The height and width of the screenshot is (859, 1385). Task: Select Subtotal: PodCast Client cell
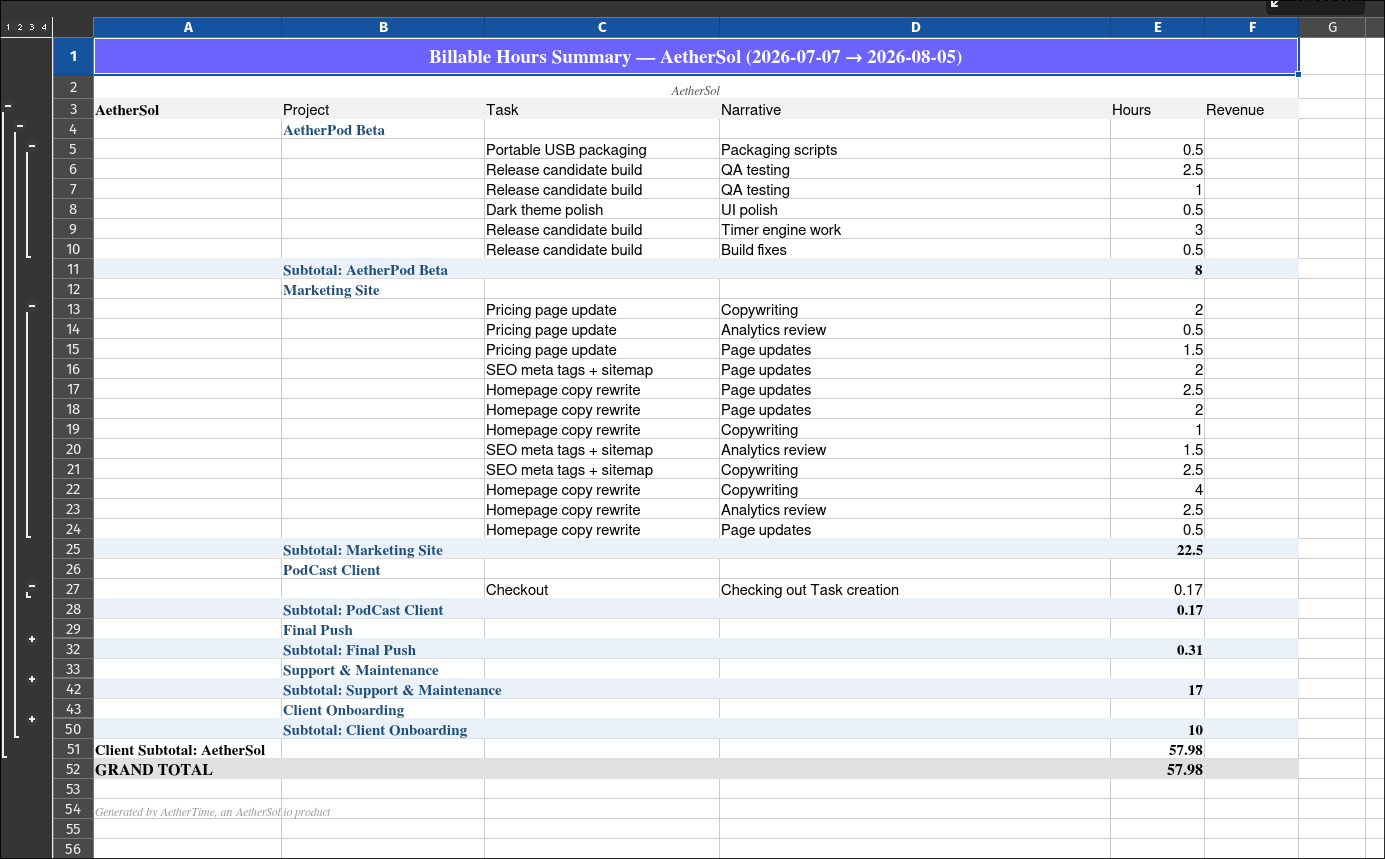pyautogui.click(x=383, y=610)
